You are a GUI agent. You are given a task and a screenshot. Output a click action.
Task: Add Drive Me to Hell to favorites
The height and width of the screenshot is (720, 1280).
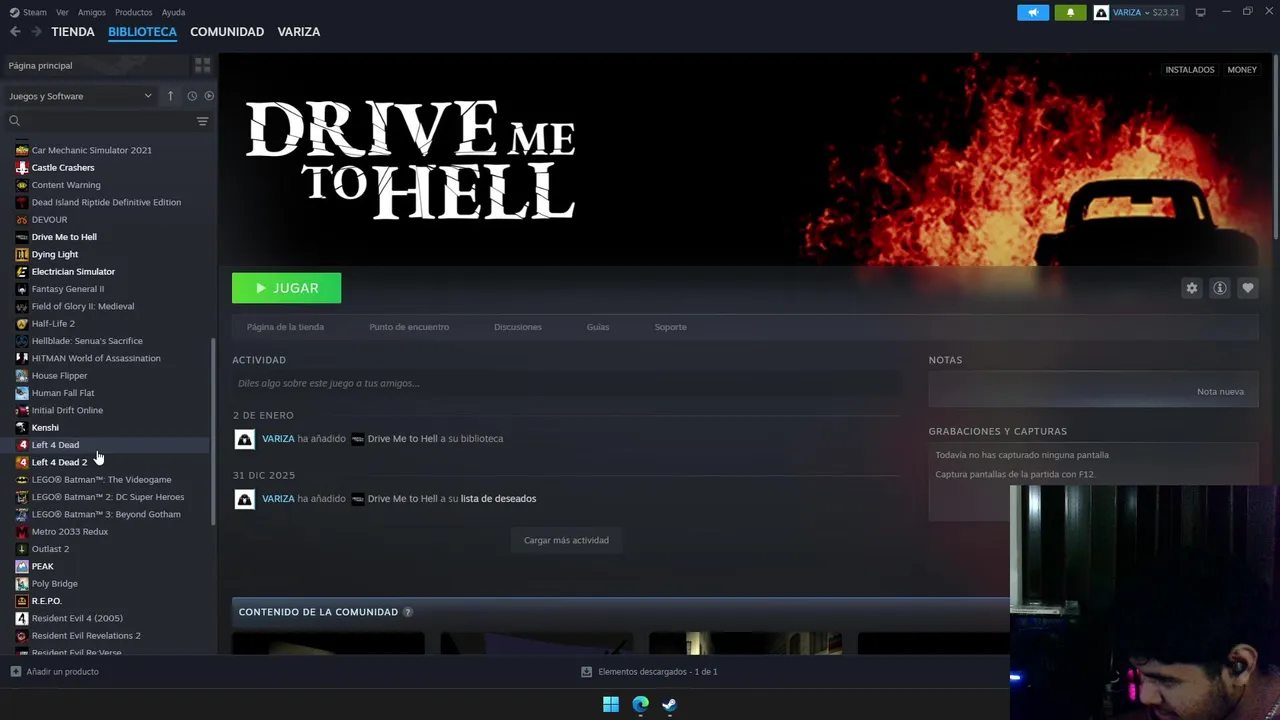tap(1248, 288)
